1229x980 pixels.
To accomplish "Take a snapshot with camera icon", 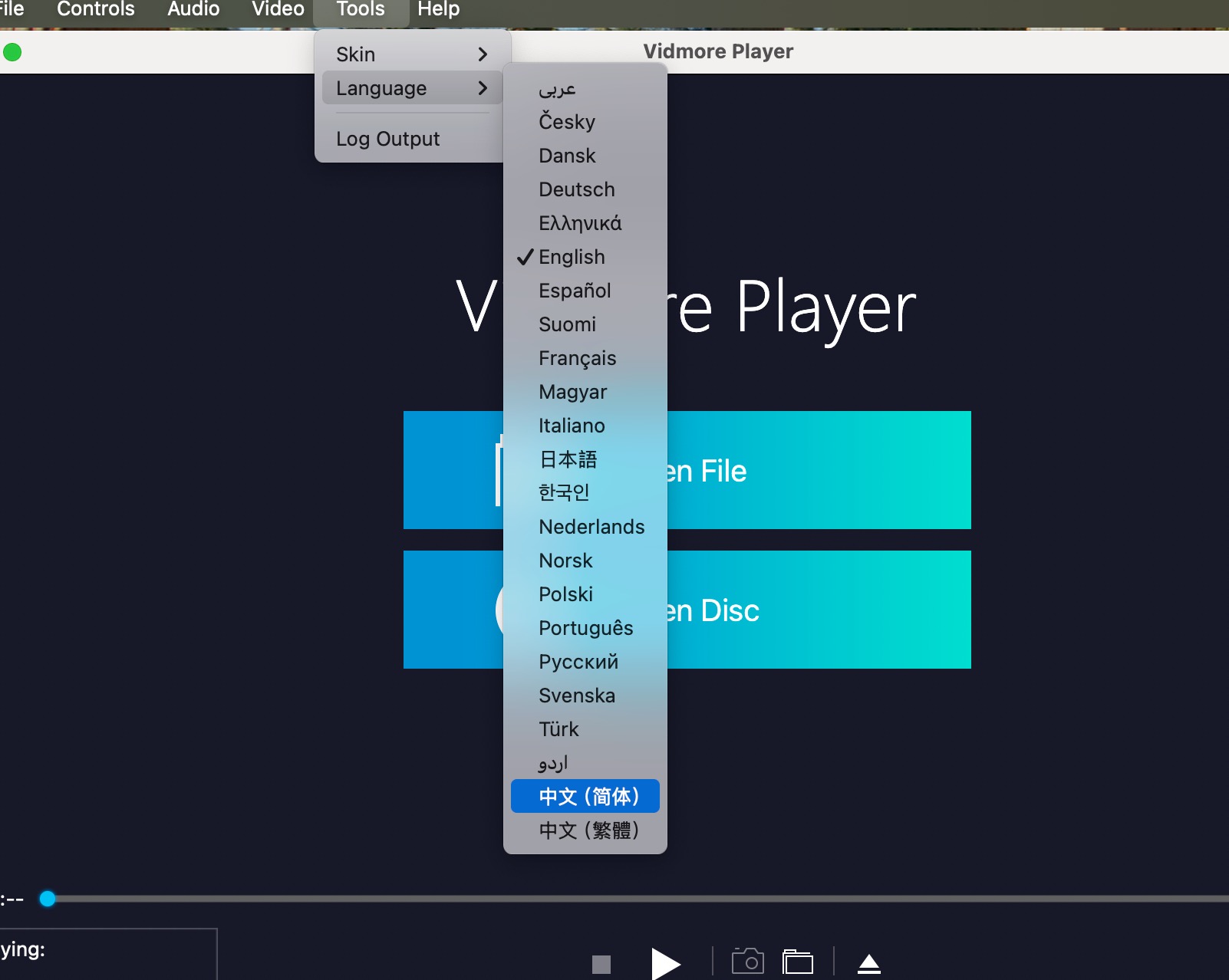I will (x=748, y=961).
